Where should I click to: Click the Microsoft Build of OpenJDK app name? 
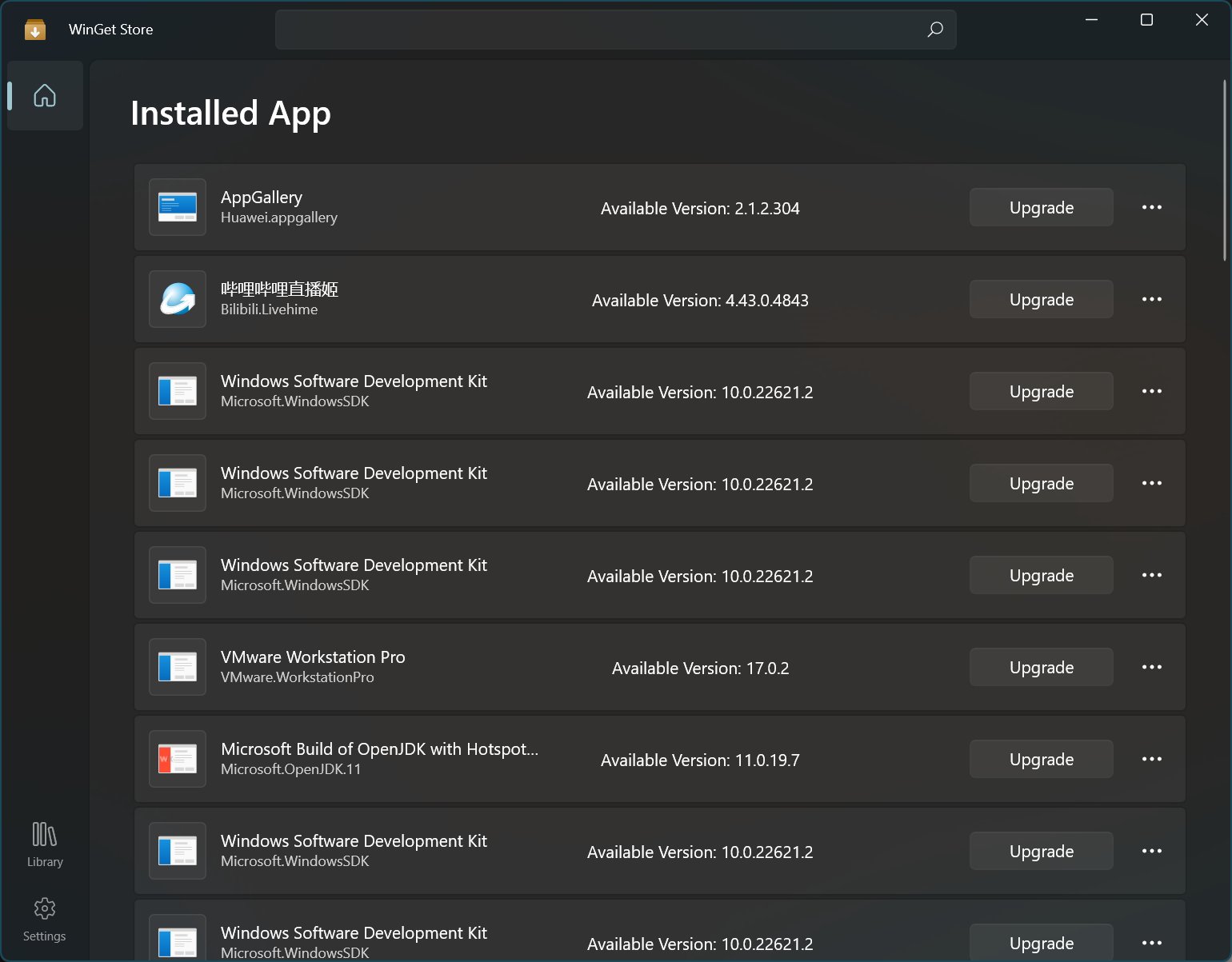click(379, 749)
